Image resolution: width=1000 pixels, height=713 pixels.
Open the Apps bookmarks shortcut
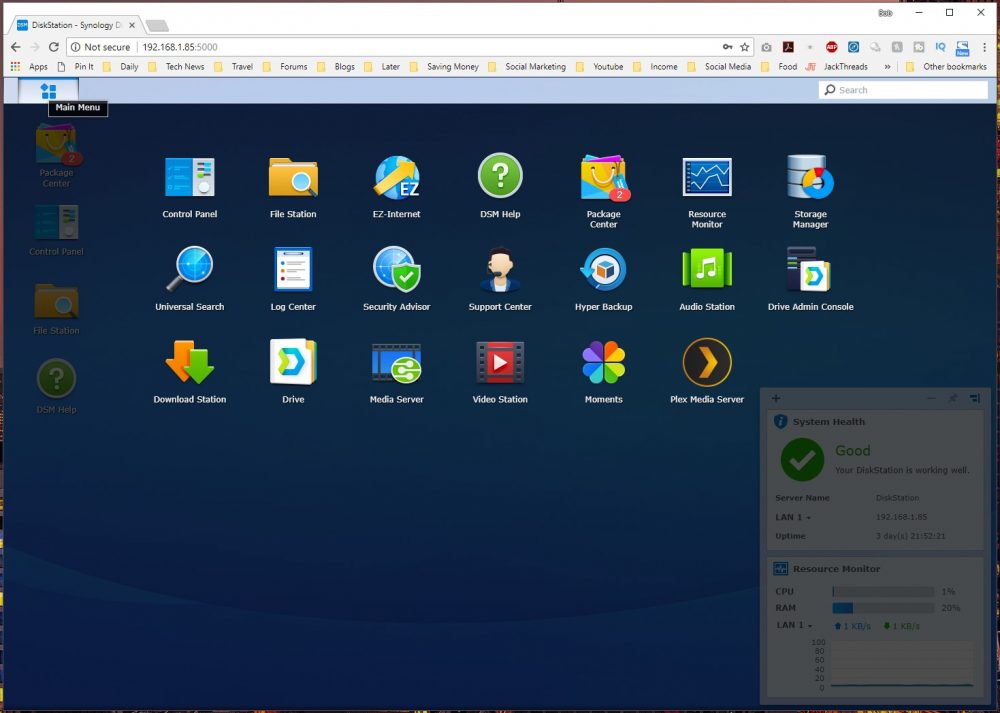click(x=29, y=66)
